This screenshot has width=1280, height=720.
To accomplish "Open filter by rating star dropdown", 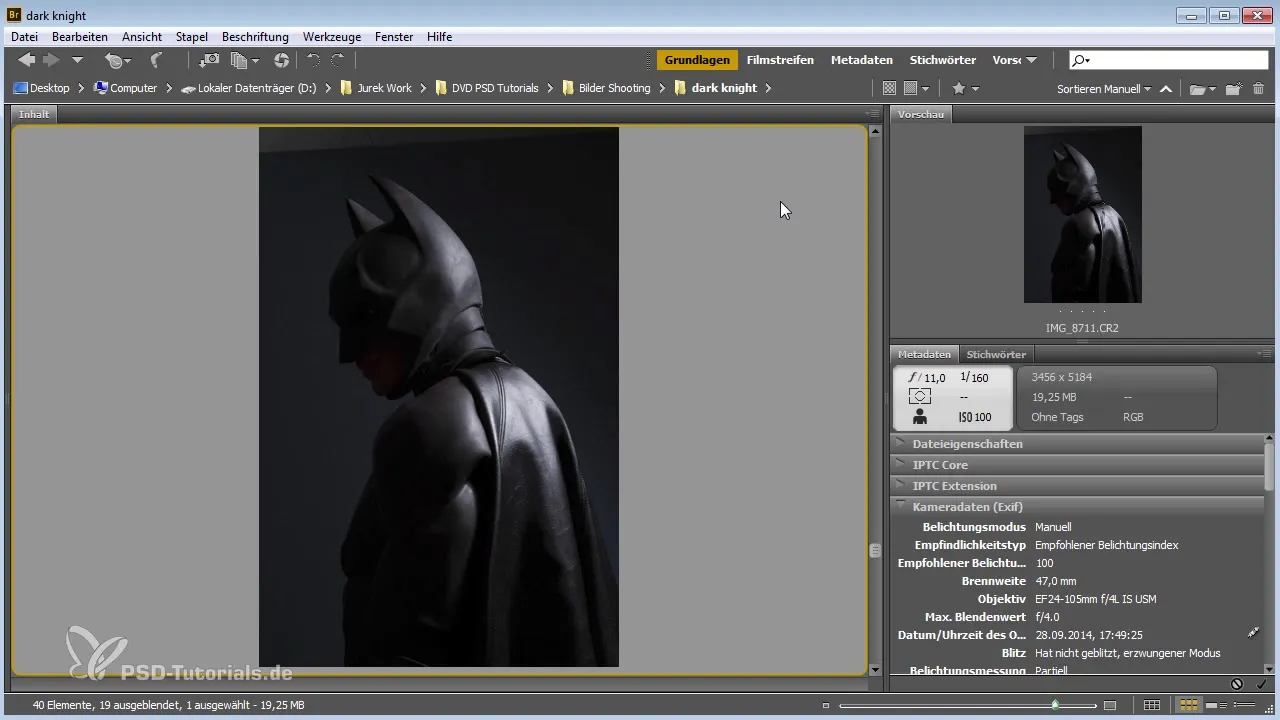I will (964, 88).
